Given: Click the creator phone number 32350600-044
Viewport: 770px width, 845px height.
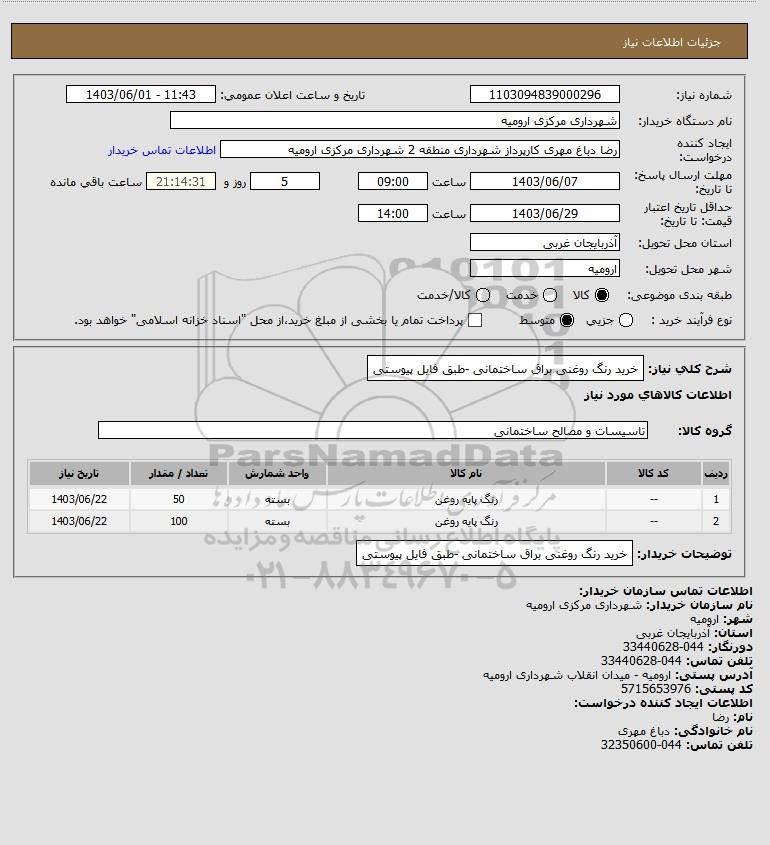Looking at the screenshot, I should click(641, 745).
